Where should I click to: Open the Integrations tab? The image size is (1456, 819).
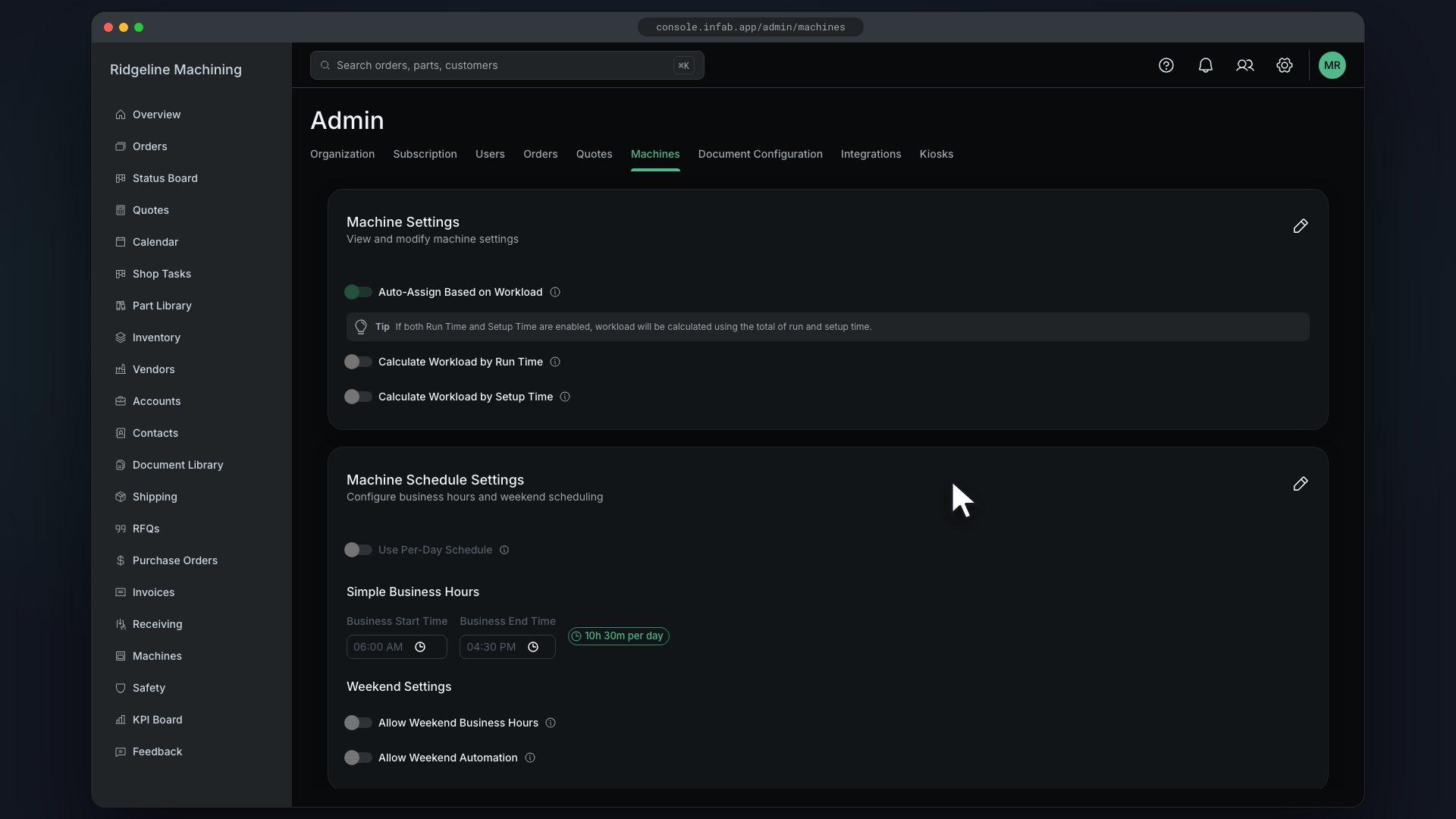871,154
